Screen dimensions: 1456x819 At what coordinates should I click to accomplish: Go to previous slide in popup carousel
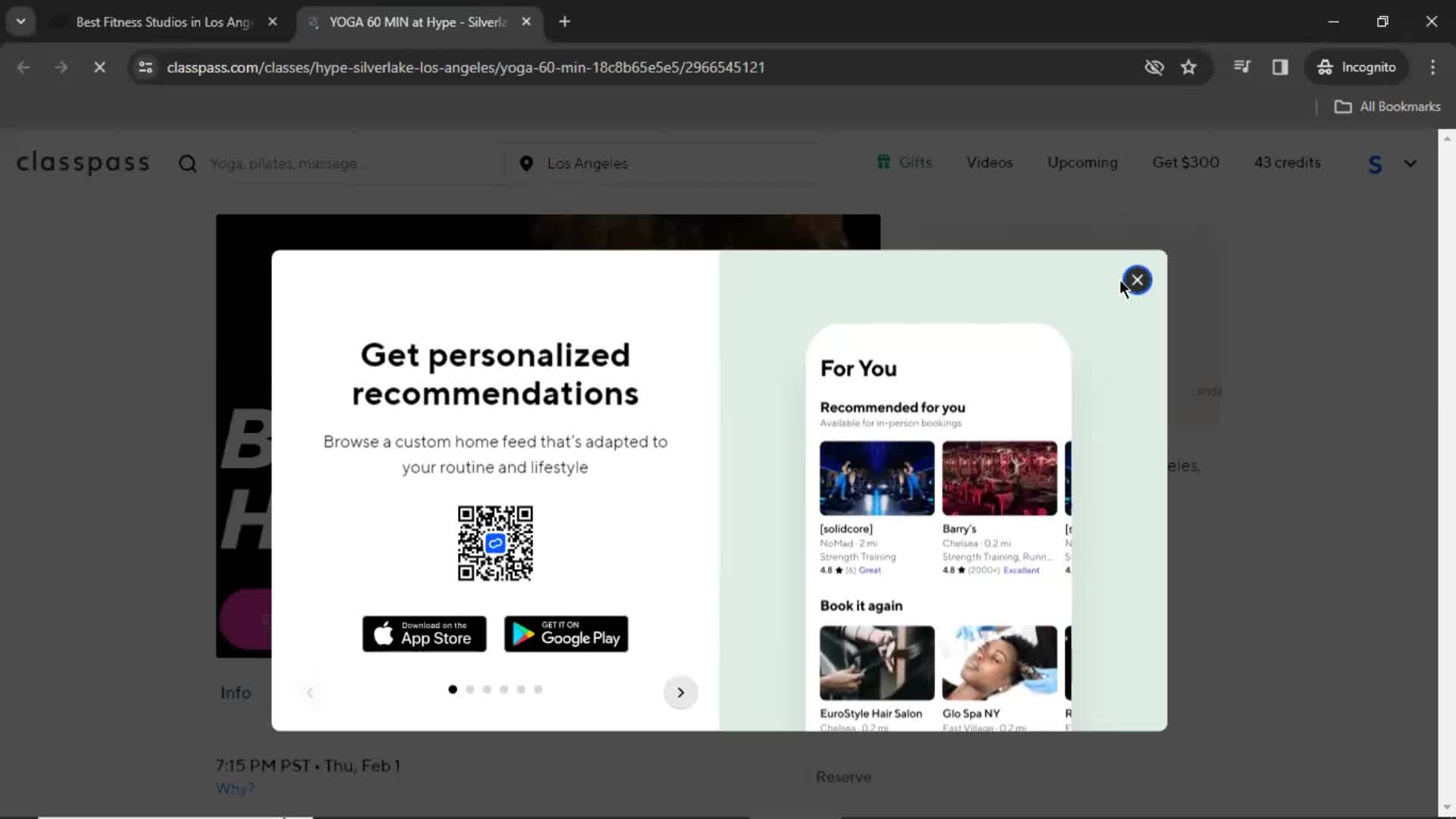coord(309,692)
